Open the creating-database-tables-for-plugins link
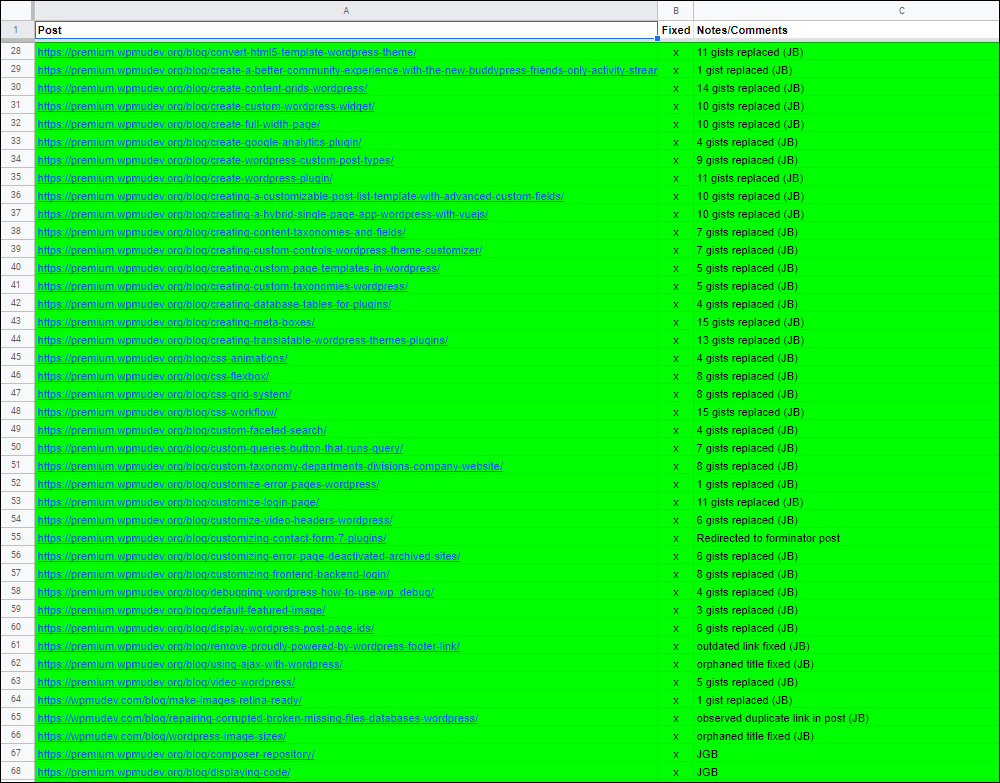The height and width of the screenshot is (783, 1000). (214, 304)
